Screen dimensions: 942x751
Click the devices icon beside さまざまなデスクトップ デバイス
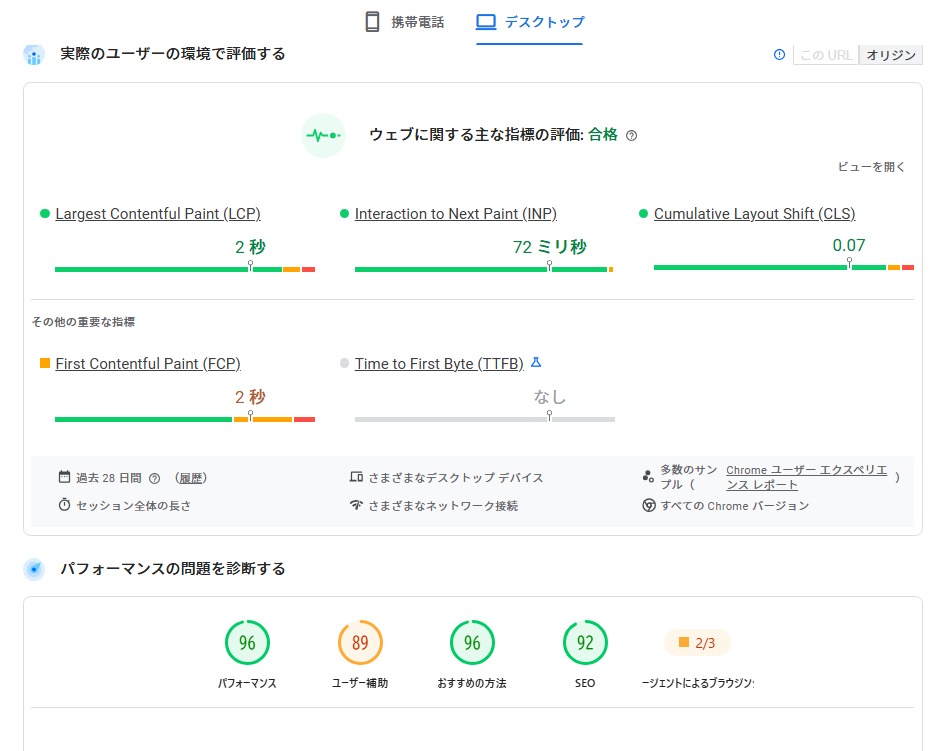[356, 477]
